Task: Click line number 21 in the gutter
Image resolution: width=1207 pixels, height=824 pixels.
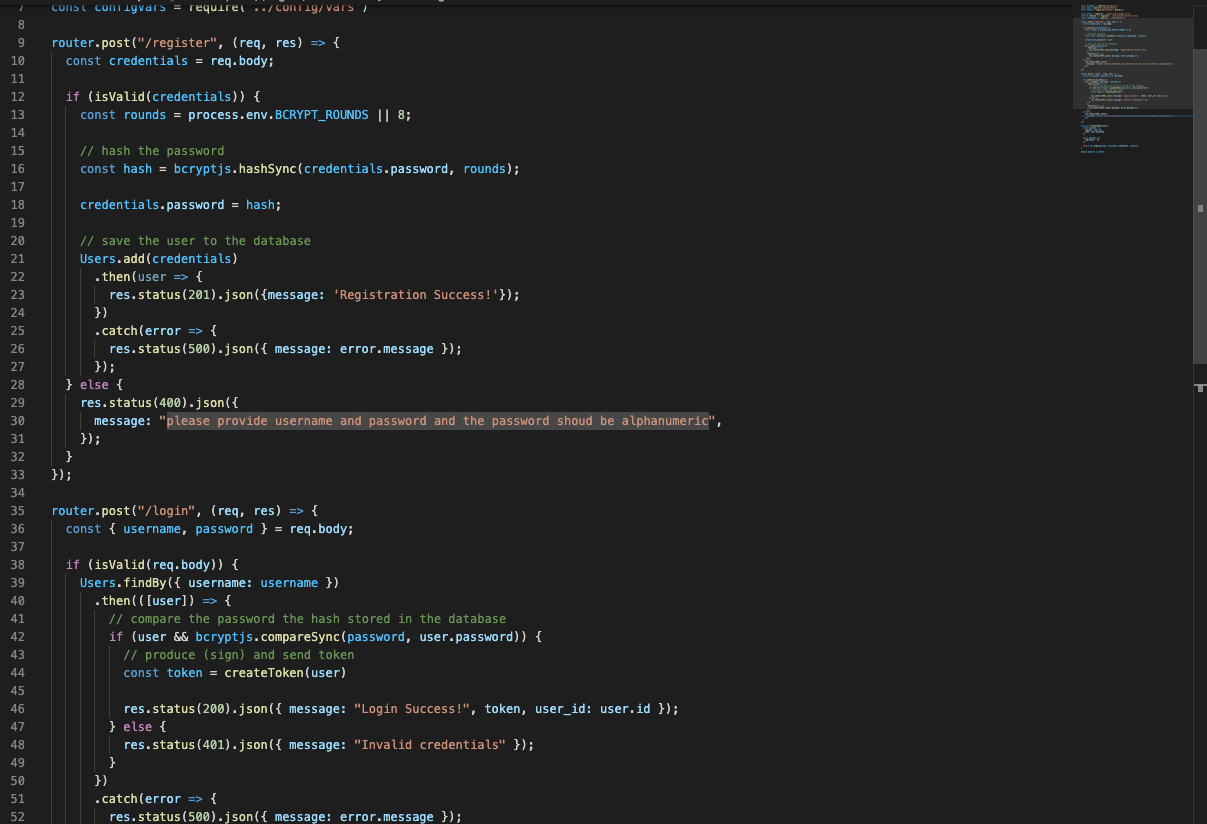Action: pos(17,259)
